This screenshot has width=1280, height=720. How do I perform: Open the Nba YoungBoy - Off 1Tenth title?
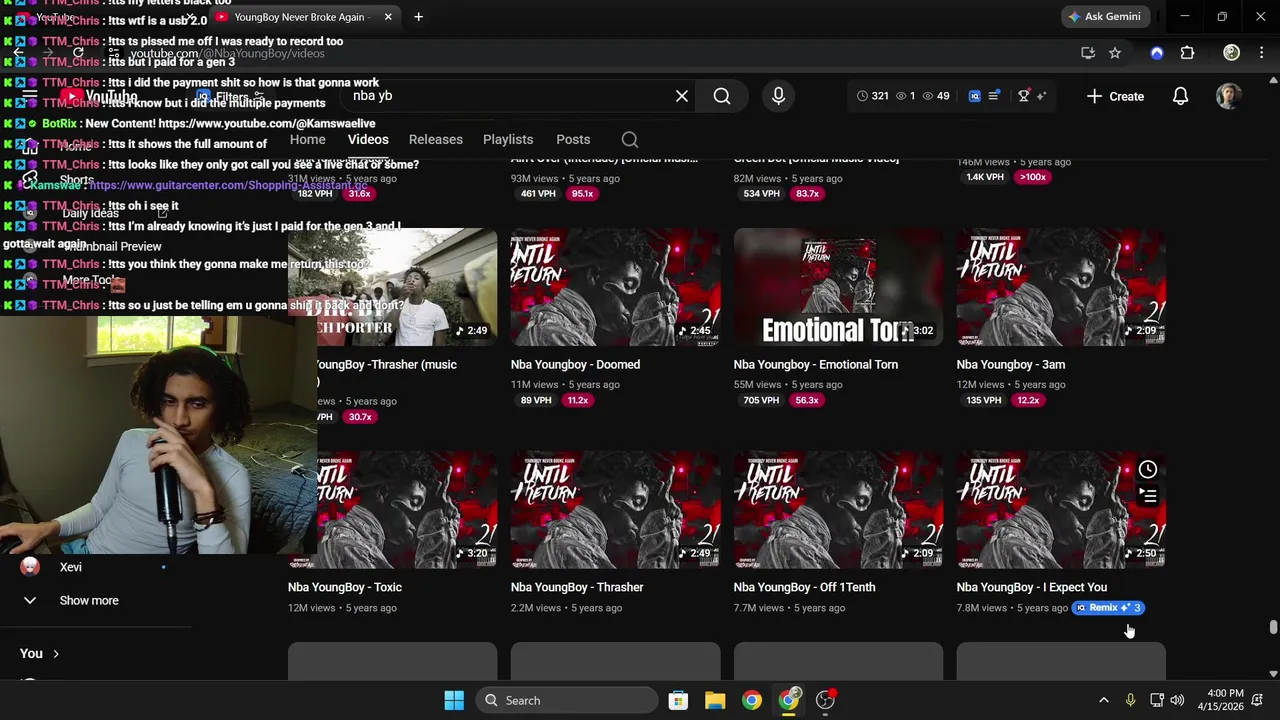(804, 588)
